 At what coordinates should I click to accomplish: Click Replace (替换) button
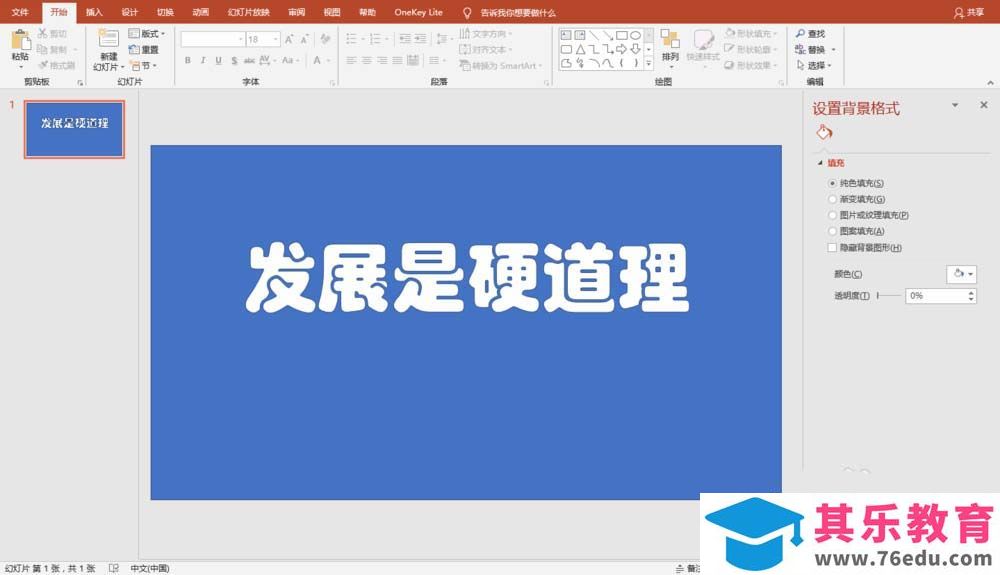(x=811, y=50)
